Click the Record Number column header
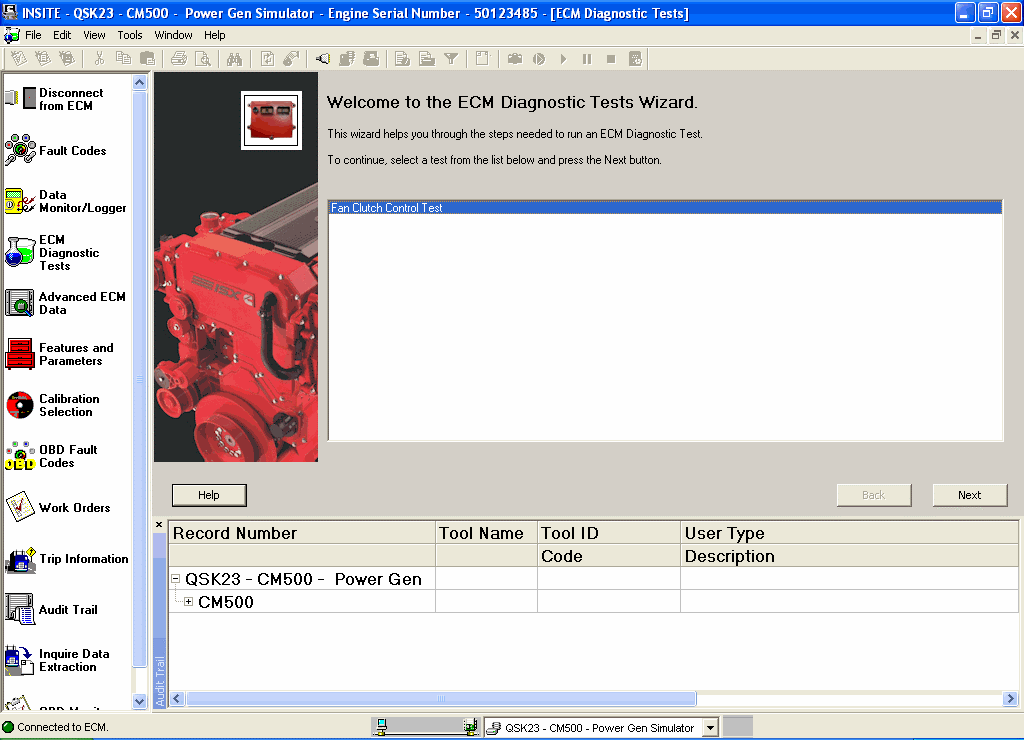This screenshot has height=740, width=1024. click(302, 533)
